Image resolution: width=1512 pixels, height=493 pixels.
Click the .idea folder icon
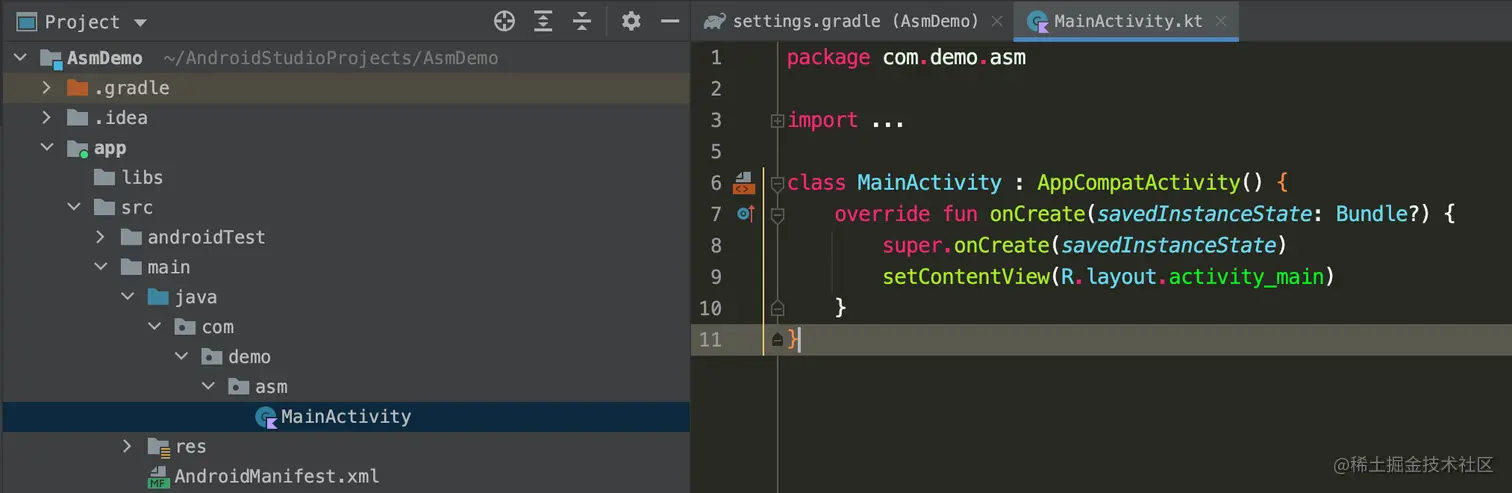pyautogui.click(x=77, y=118)
